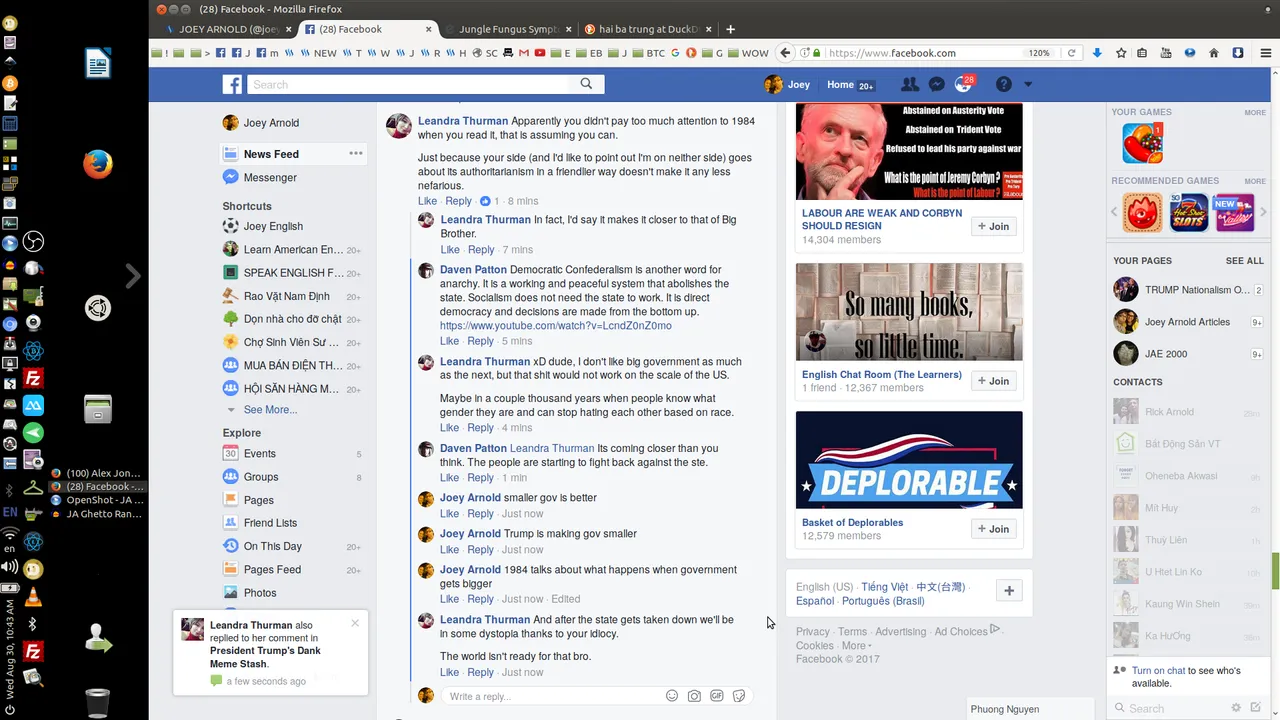Open Candy Crush game thumbnail
The width and height of the screenshot is (1280, 720).
coord(1143,143)
